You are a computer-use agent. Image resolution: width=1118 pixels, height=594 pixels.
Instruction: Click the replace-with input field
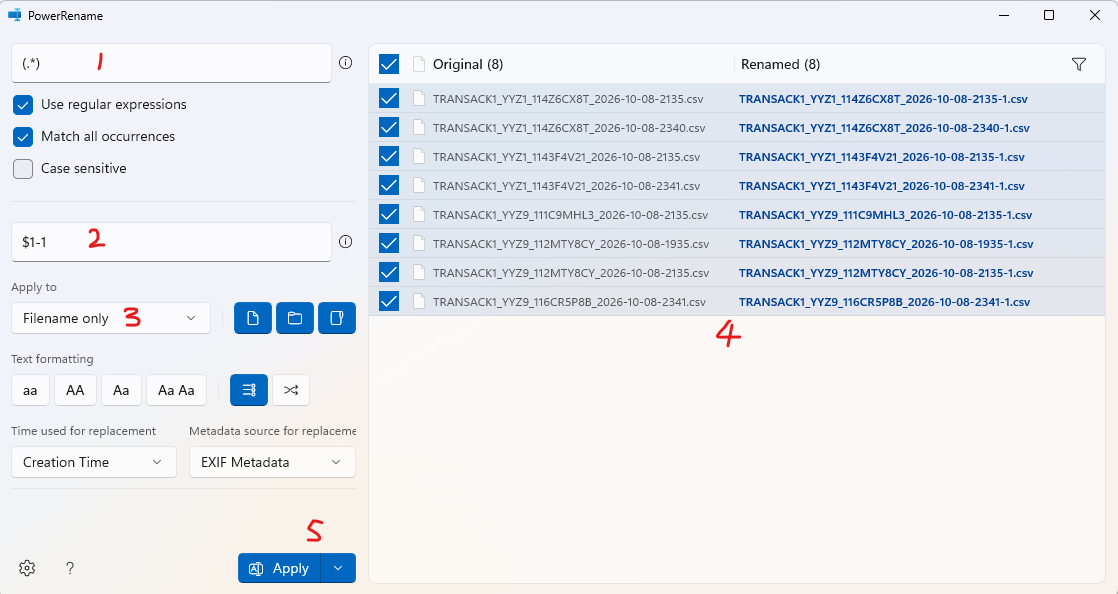171,242
